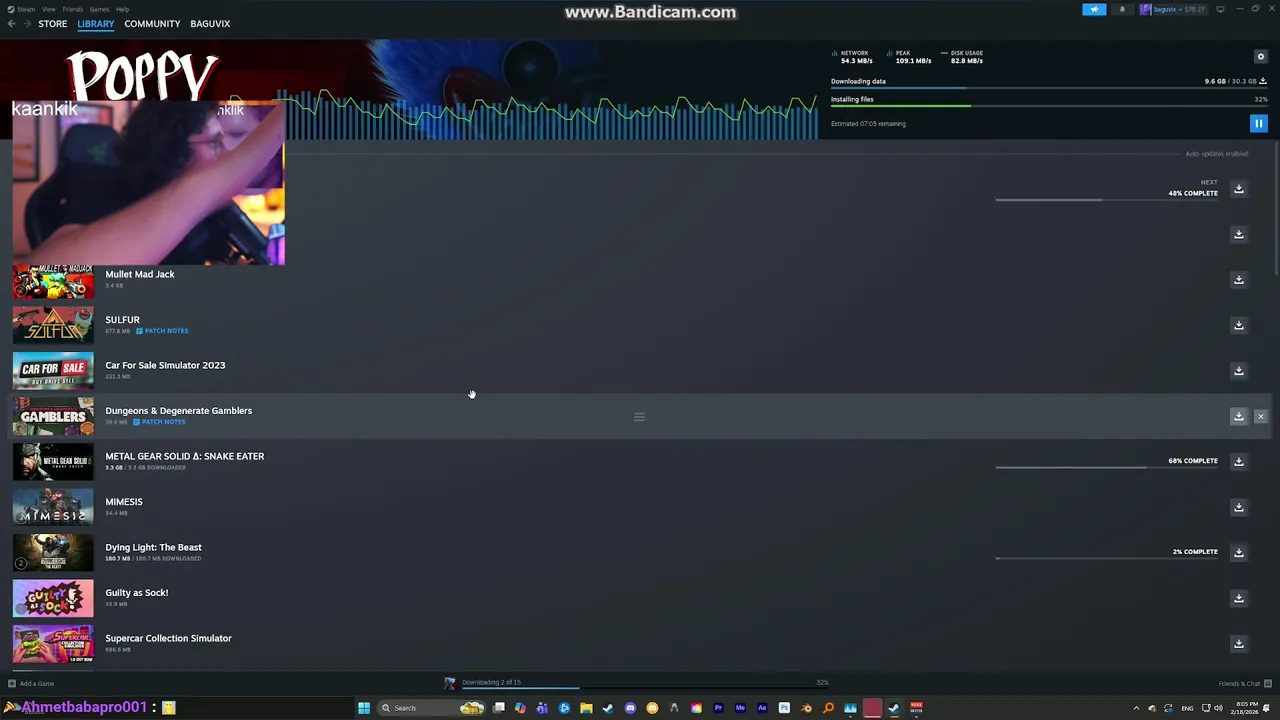This screenshot has height=720, width=1280.
Task: Open Guilty as Sock! thumbnail
Action: coord(53,599)
